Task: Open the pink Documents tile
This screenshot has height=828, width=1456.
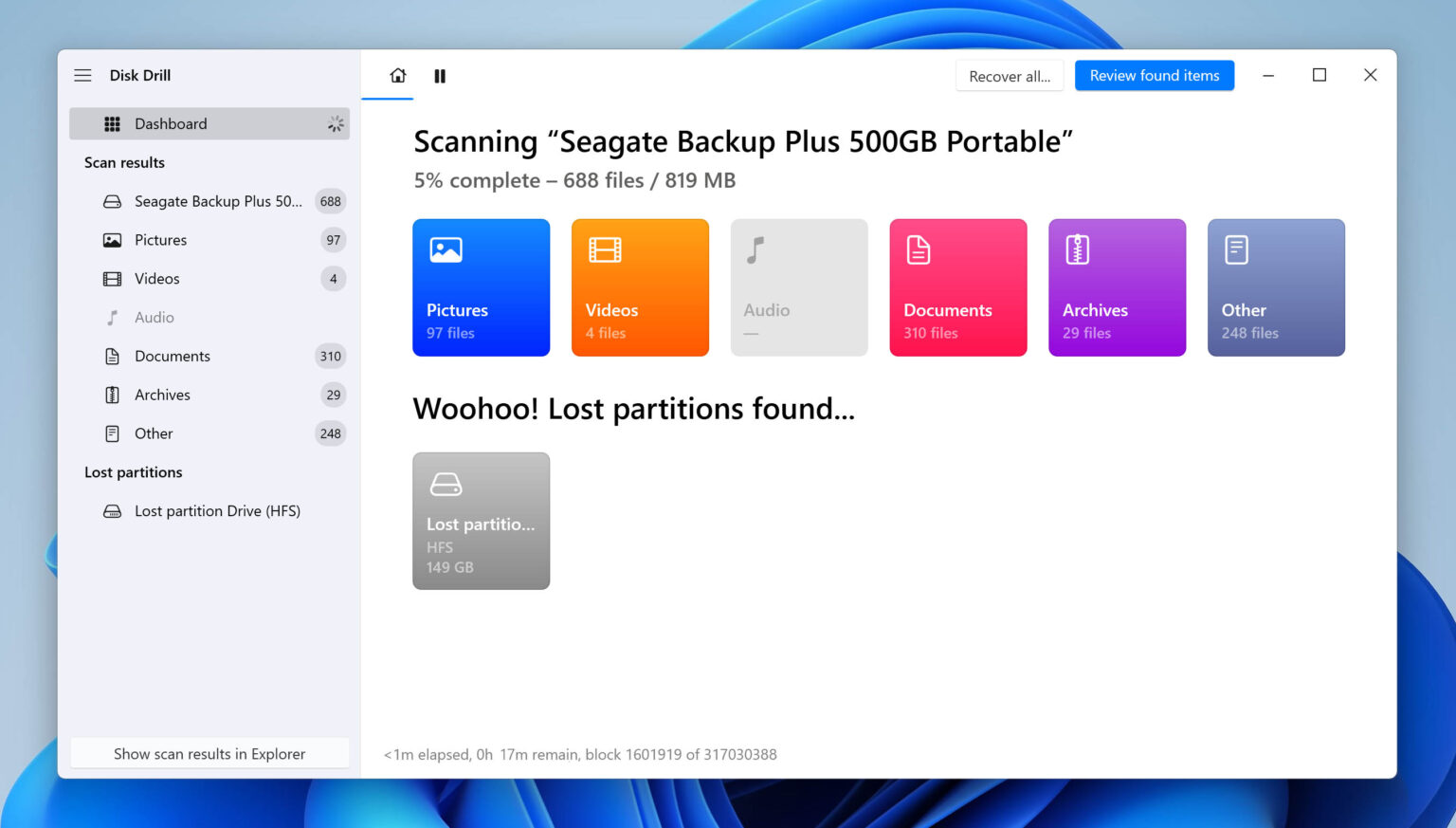Action: point(957,287)
